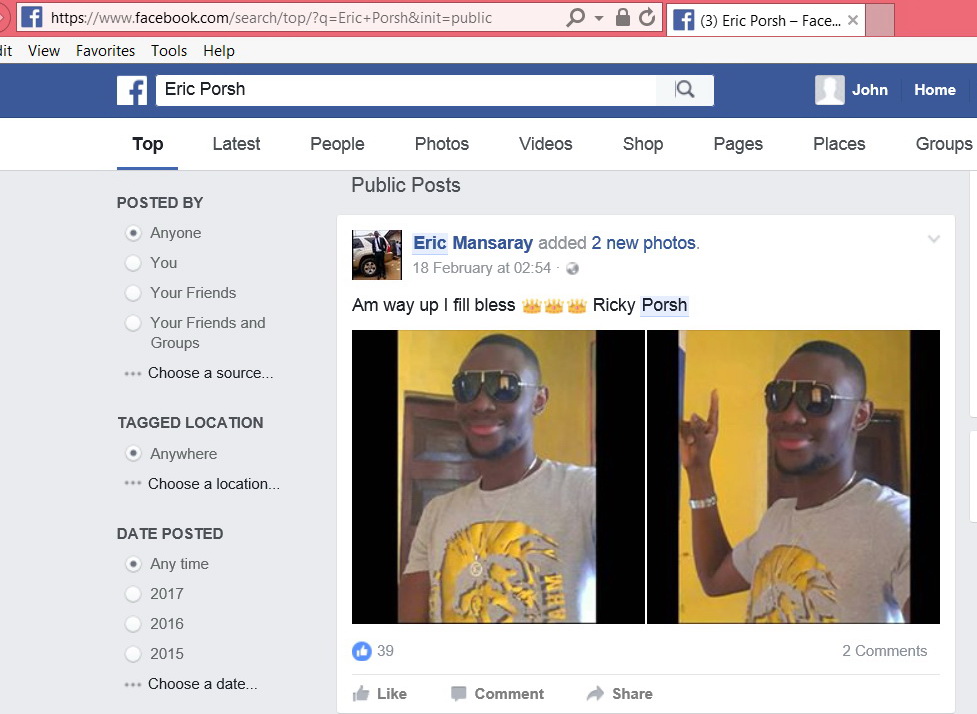Open the right photo with raised hand

click(x=793, y=477)
